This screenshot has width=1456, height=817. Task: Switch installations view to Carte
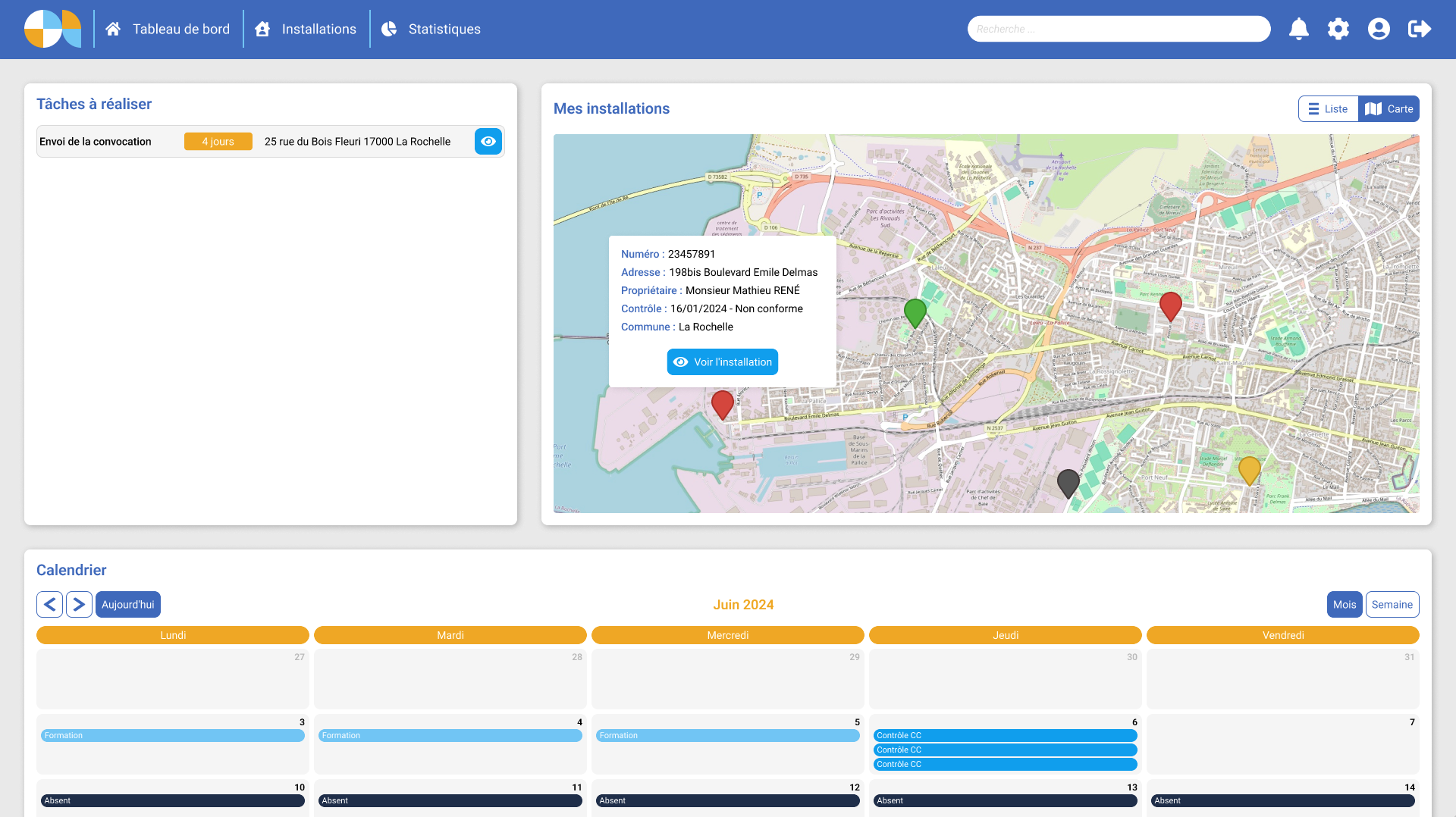click(1389, 108)
